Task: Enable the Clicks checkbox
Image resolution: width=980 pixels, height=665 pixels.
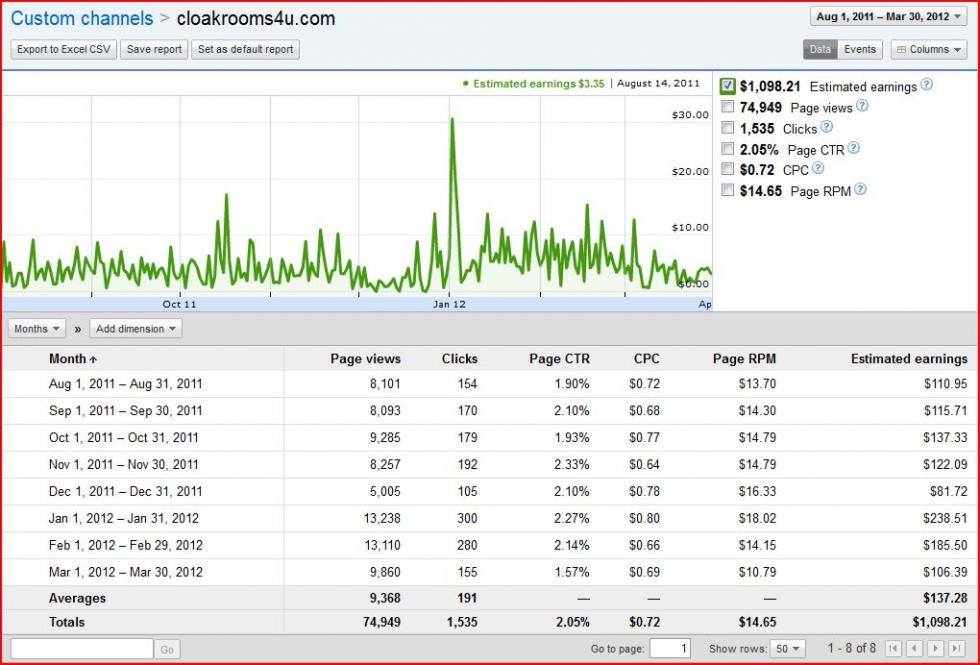Action: click(x=728, y=128)
